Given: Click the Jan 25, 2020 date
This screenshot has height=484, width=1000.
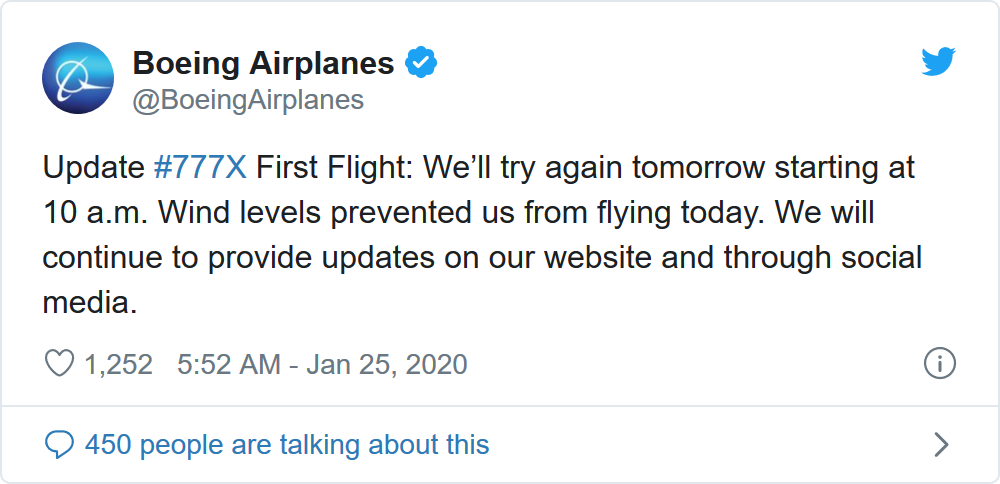Looking at the screenshot, I should point(387,364).
